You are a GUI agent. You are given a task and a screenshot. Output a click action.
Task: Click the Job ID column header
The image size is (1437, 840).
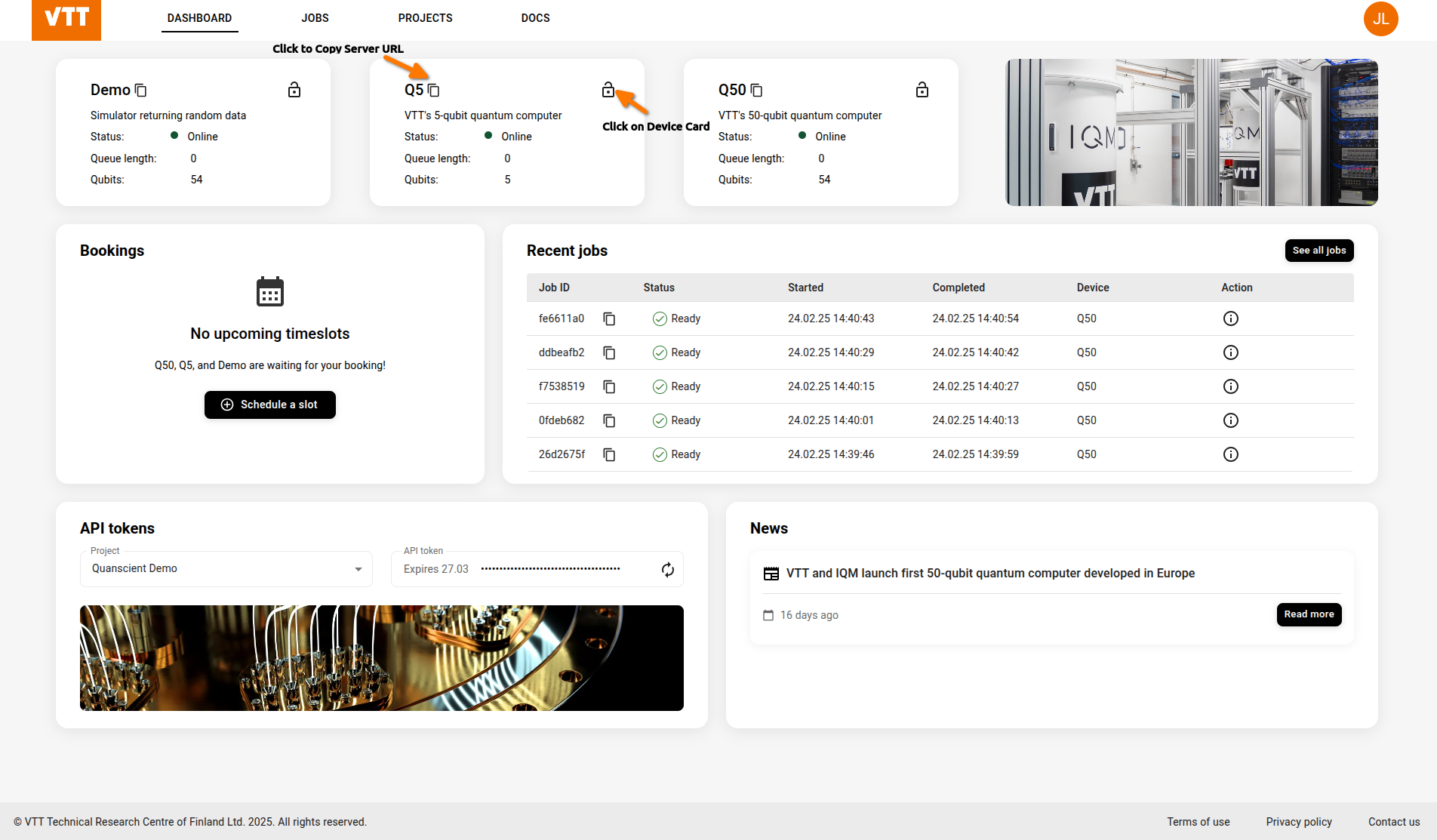[x=554, y=288]
